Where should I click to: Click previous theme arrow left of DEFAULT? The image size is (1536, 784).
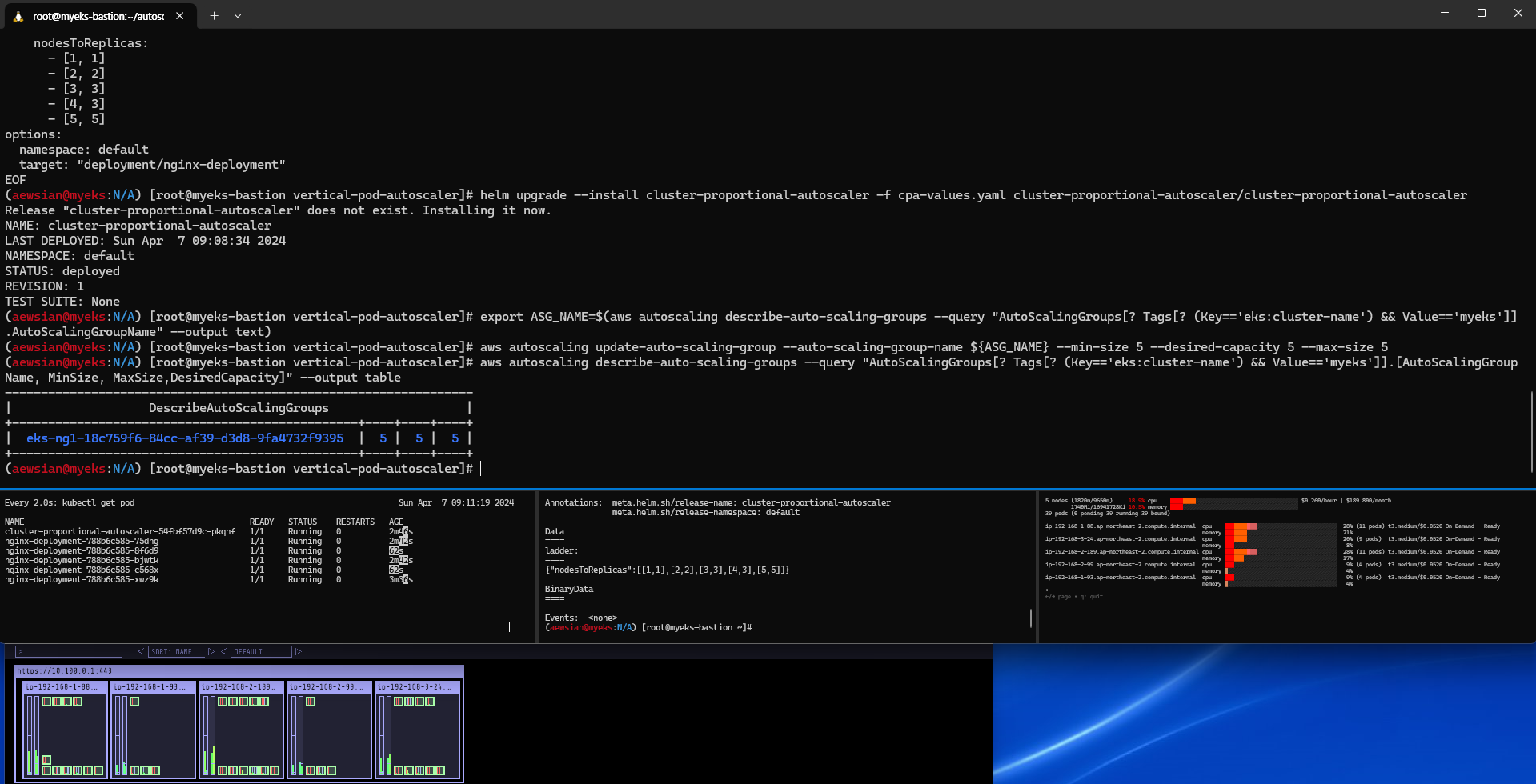224,651
